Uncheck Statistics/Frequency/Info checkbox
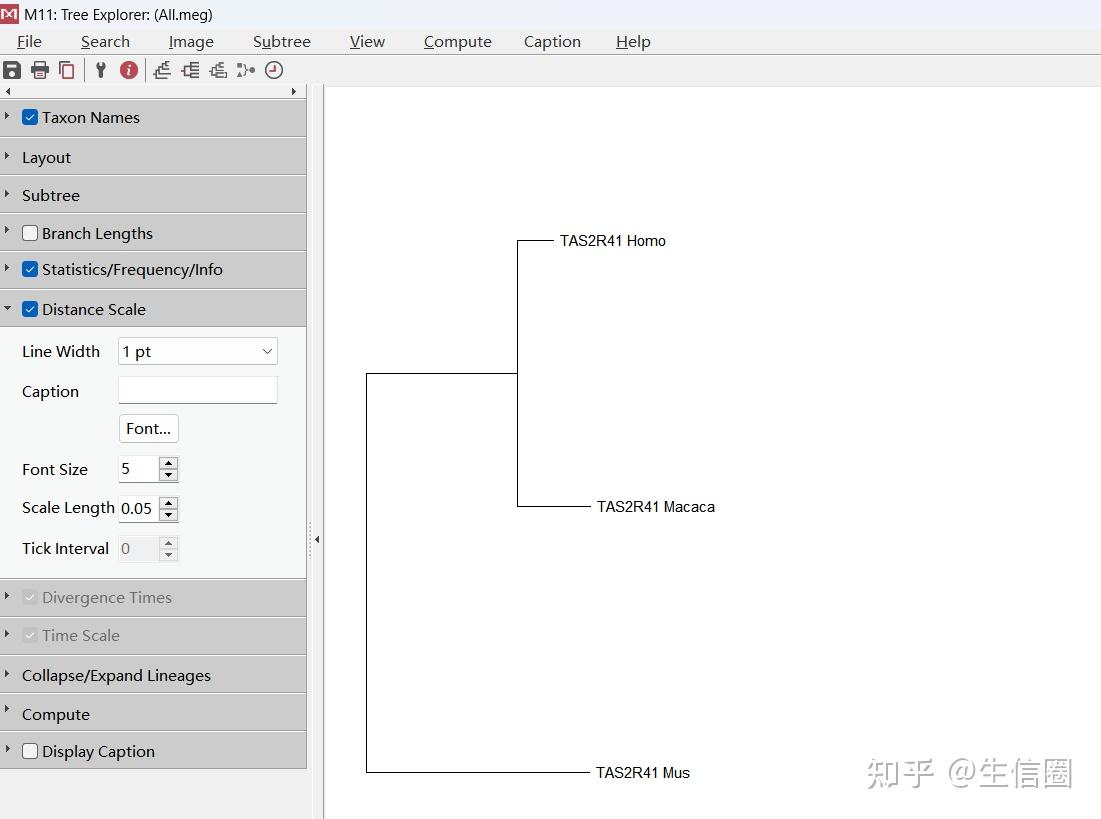The height and width of the screenshot is (819, 1101). [29, 270]
